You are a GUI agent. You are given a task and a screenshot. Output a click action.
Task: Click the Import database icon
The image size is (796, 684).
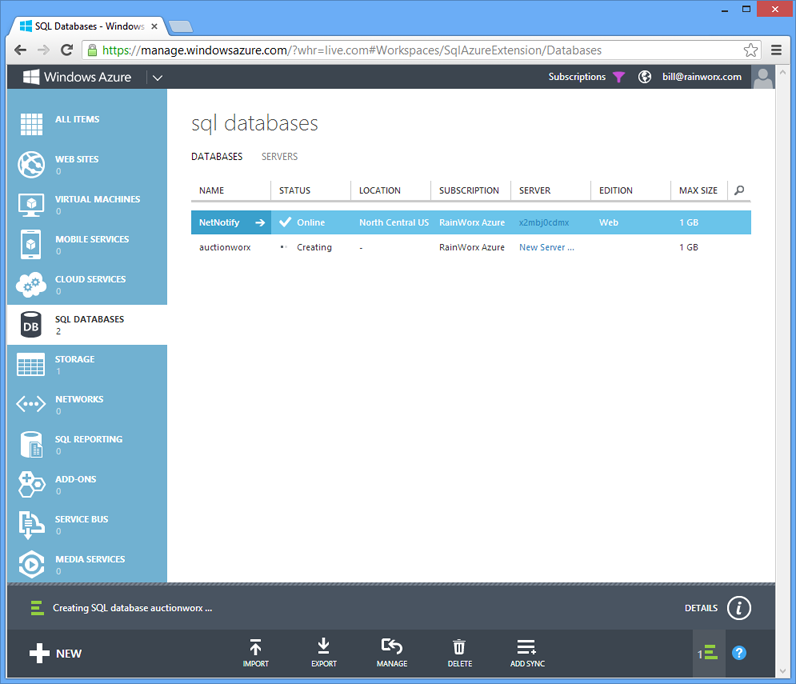click(255, 647)
